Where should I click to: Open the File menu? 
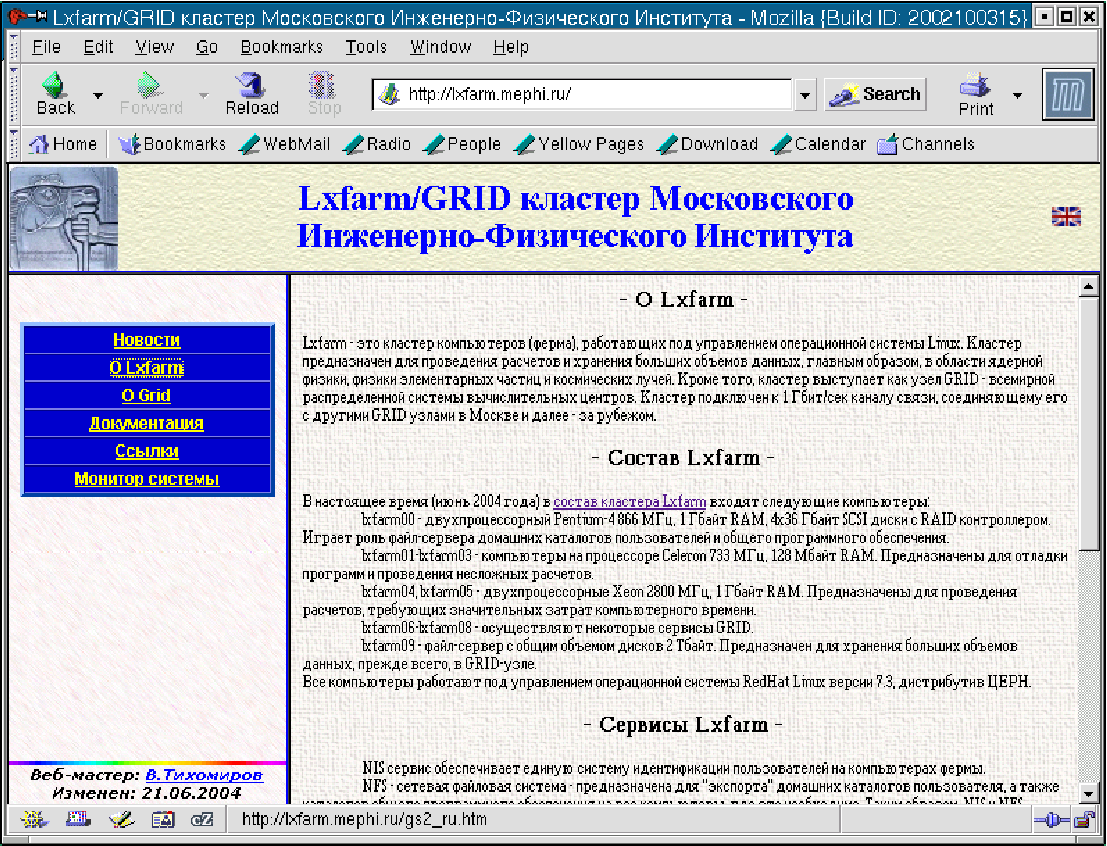pyautogui.click(x=47, y=47)
